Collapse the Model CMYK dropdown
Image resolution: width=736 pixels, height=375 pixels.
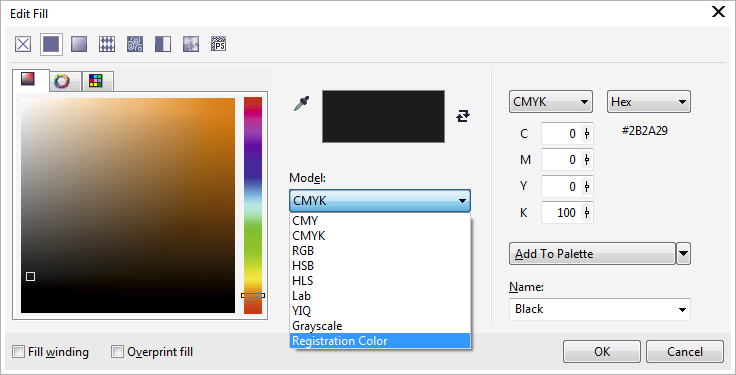pyautogui.click(x=380, y=201)
